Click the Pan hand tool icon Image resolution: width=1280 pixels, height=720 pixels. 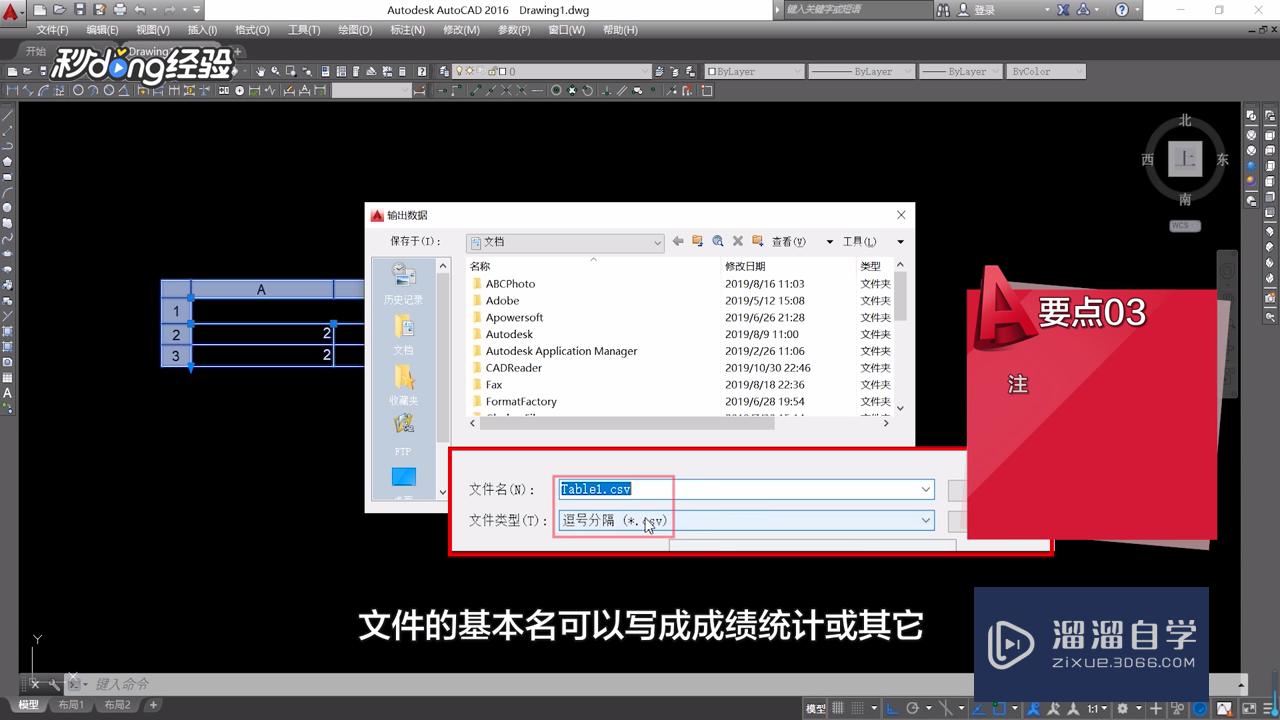pyautogui.click(x=261, y=71)
